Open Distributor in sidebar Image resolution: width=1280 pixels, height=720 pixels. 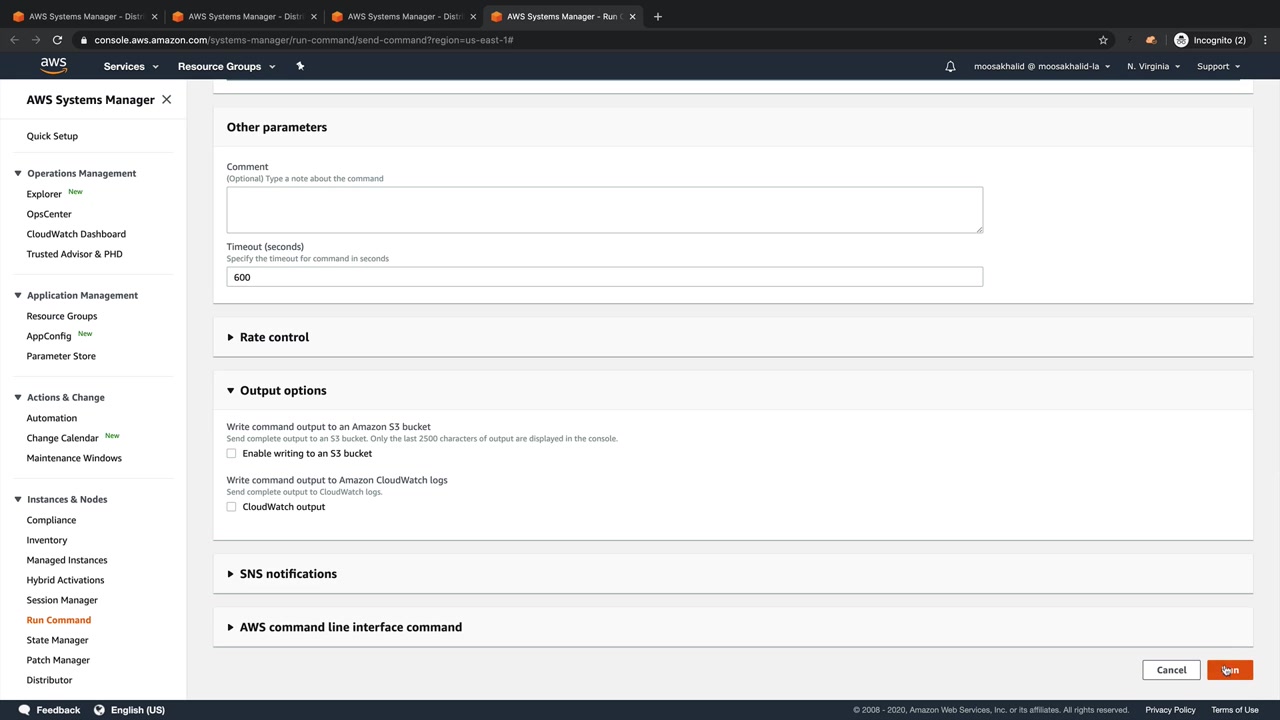49,680
